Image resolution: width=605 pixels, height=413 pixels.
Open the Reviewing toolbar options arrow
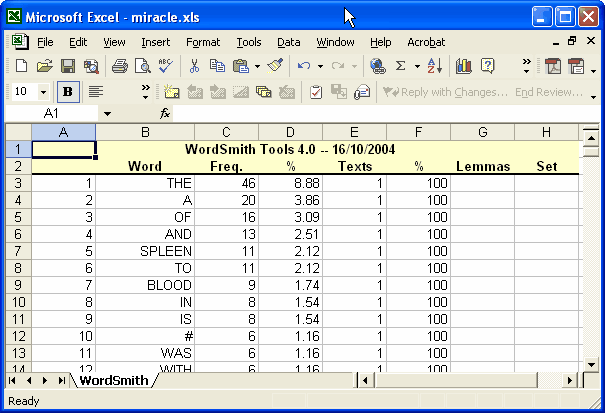(593, 97)
